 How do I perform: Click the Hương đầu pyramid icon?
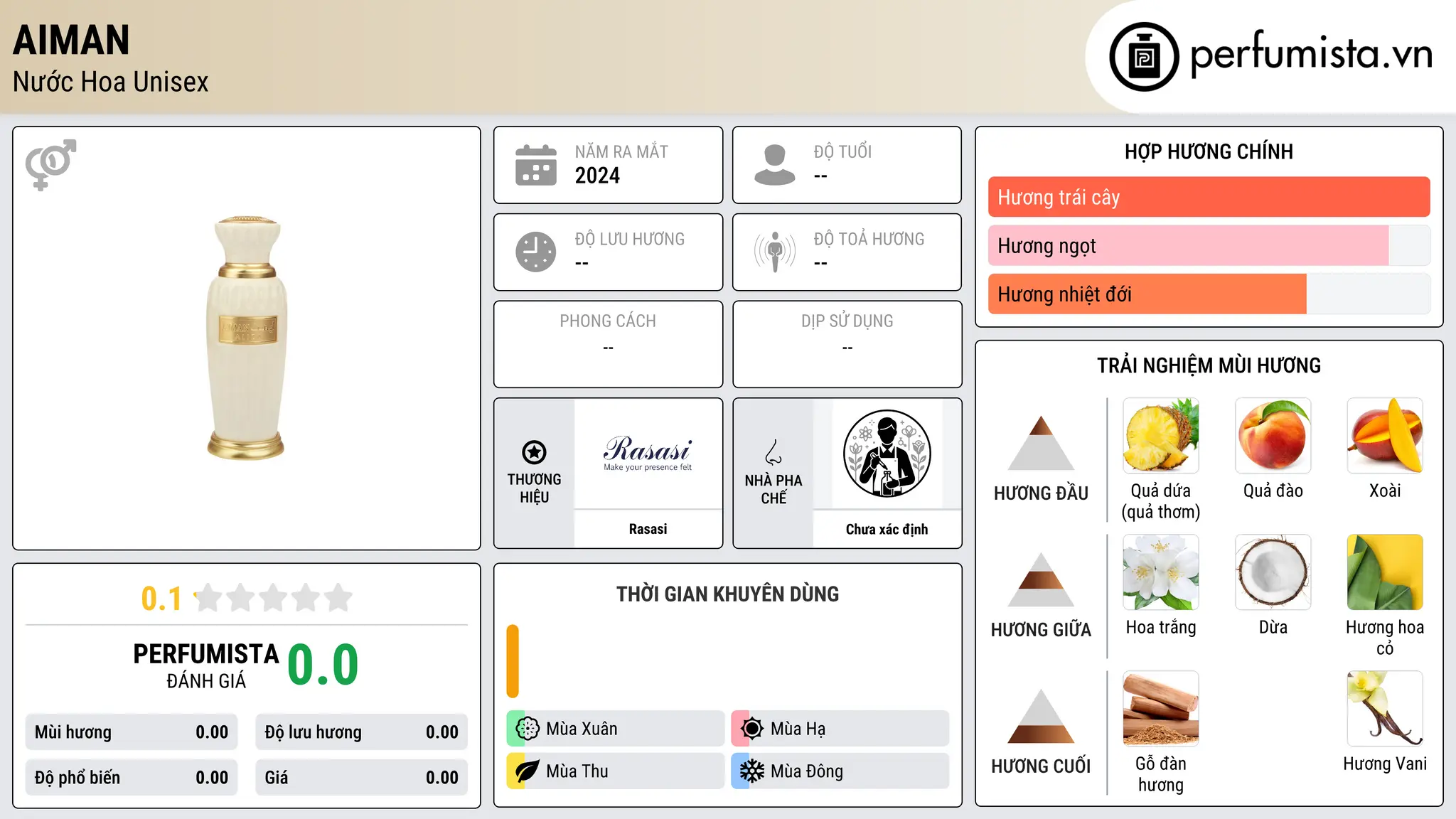point(1041,443)
